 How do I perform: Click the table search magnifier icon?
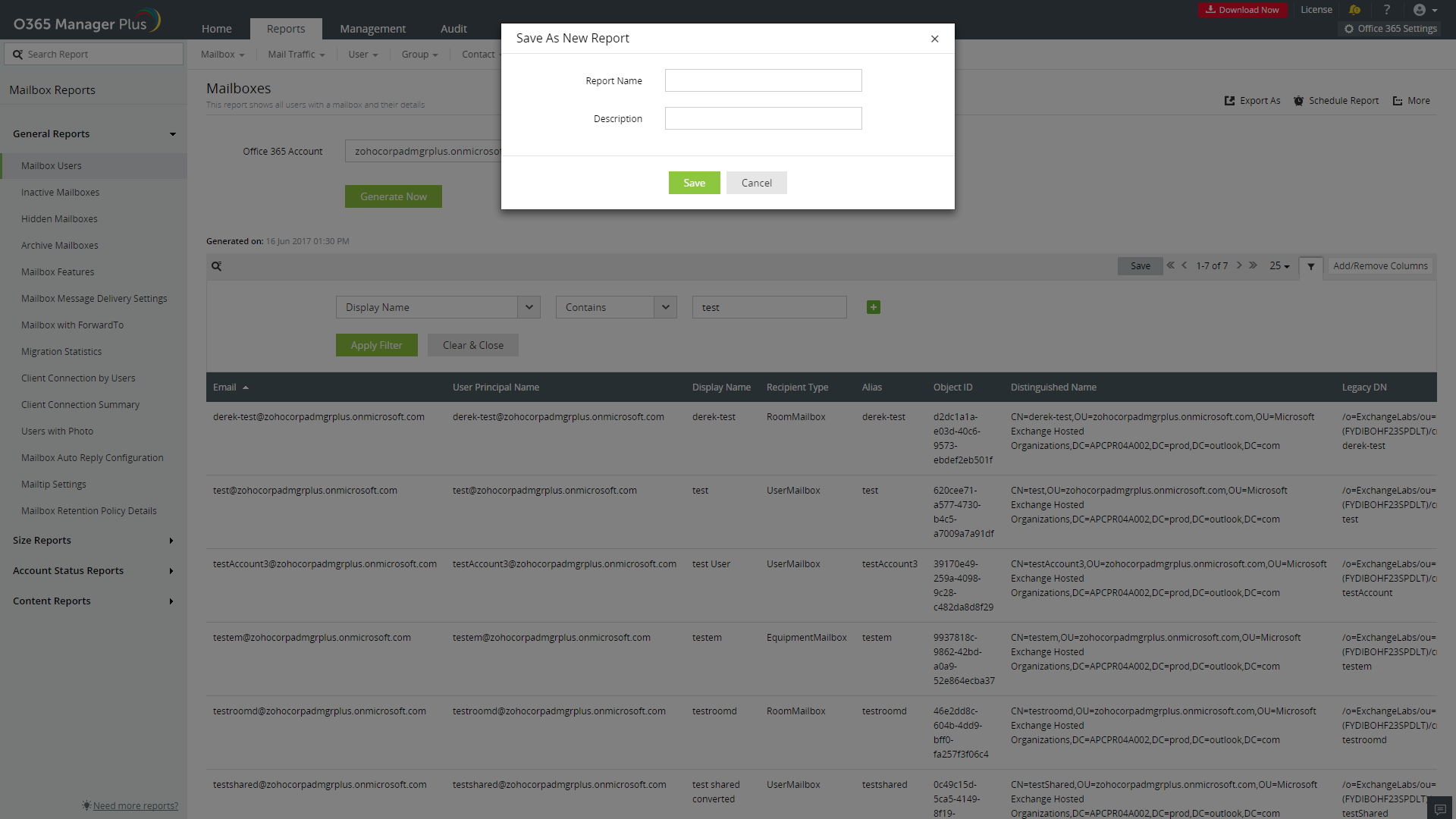click(217, 266)
